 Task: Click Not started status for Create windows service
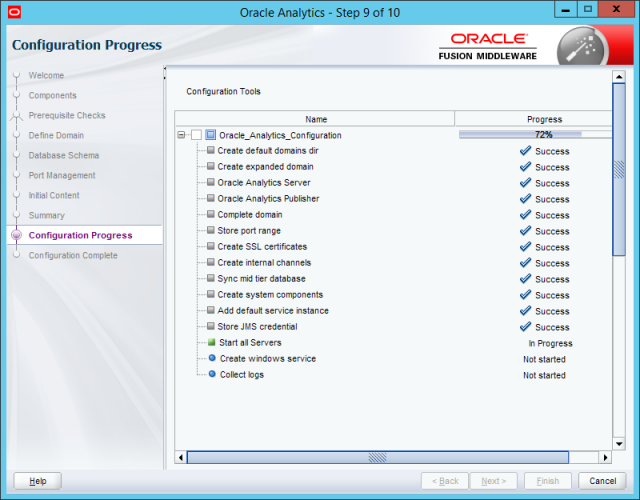(544, 359)
